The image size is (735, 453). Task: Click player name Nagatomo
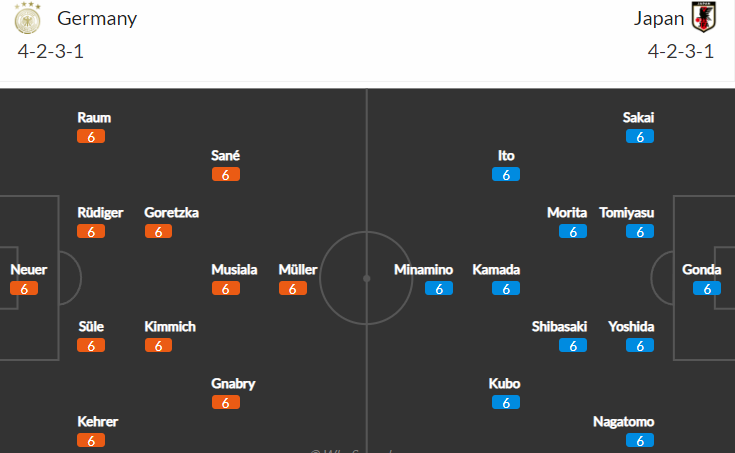(623, 422)
